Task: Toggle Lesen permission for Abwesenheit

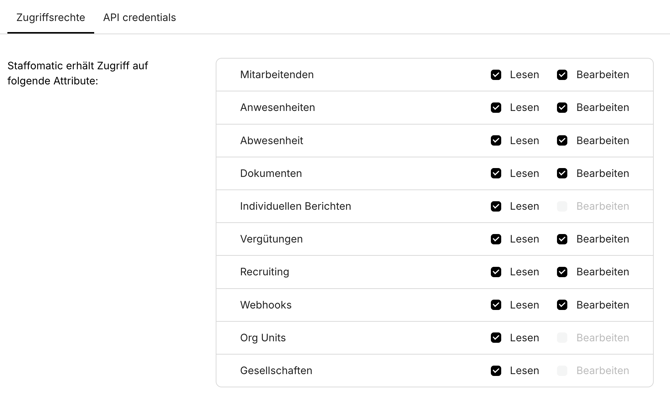Action: pyautogui.click(x=496, y=141)
